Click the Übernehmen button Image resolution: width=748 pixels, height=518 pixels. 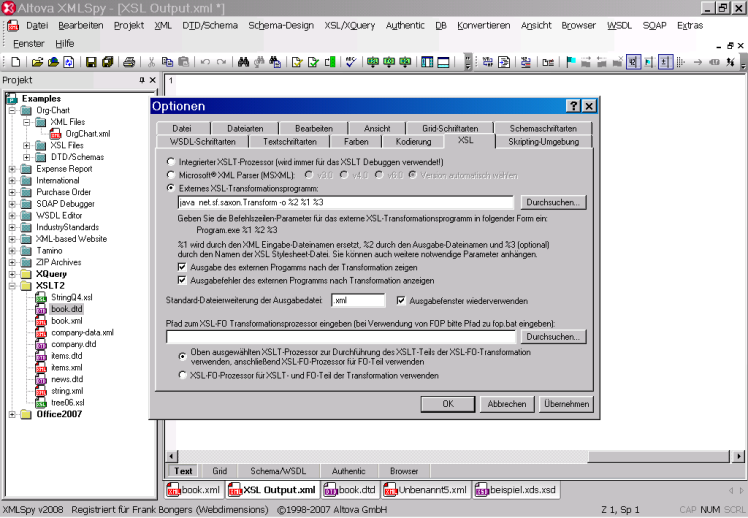(x=567, y=404)
